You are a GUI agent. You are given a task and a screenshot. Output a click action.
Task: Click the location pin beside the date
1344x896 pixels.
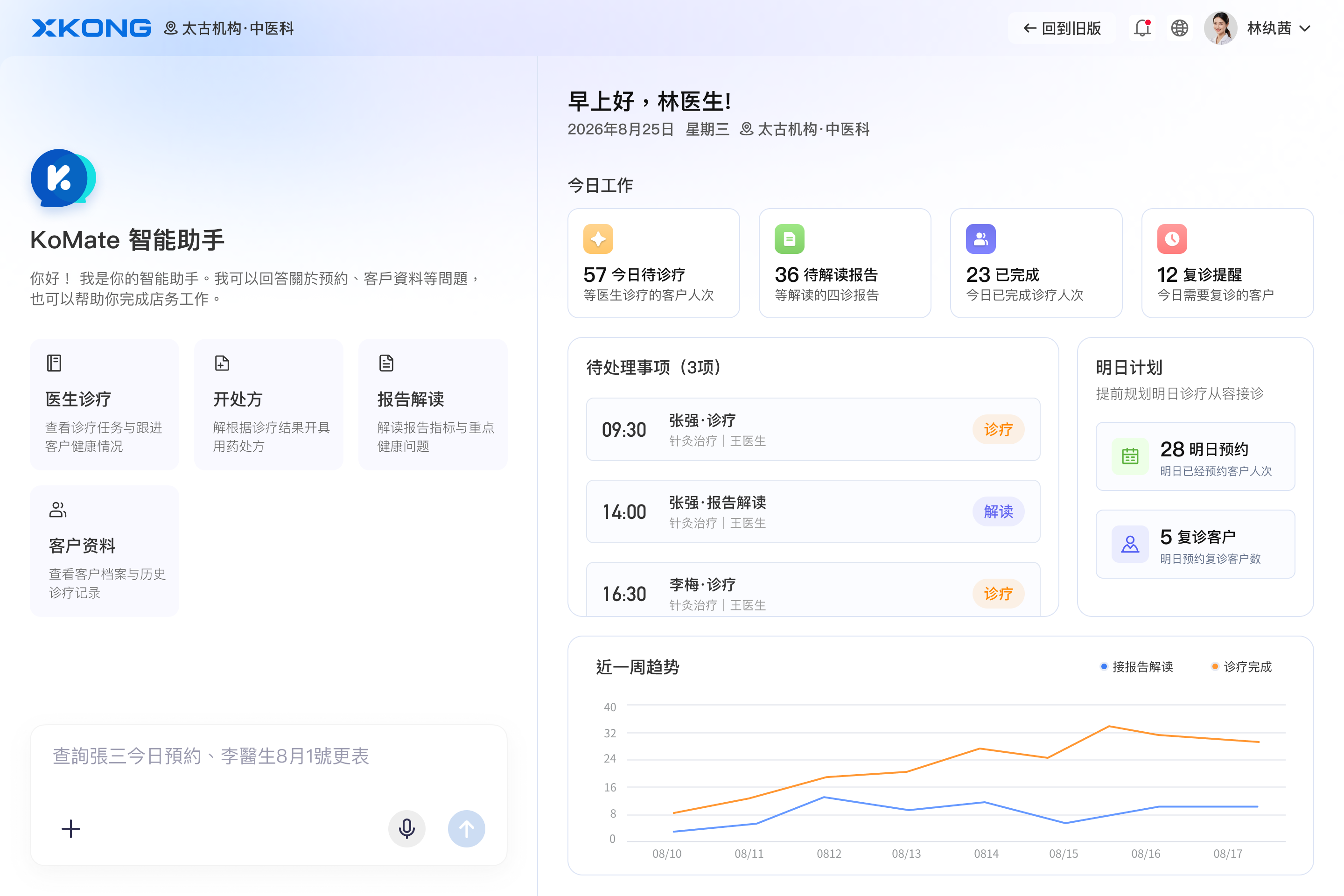point(746,129)
